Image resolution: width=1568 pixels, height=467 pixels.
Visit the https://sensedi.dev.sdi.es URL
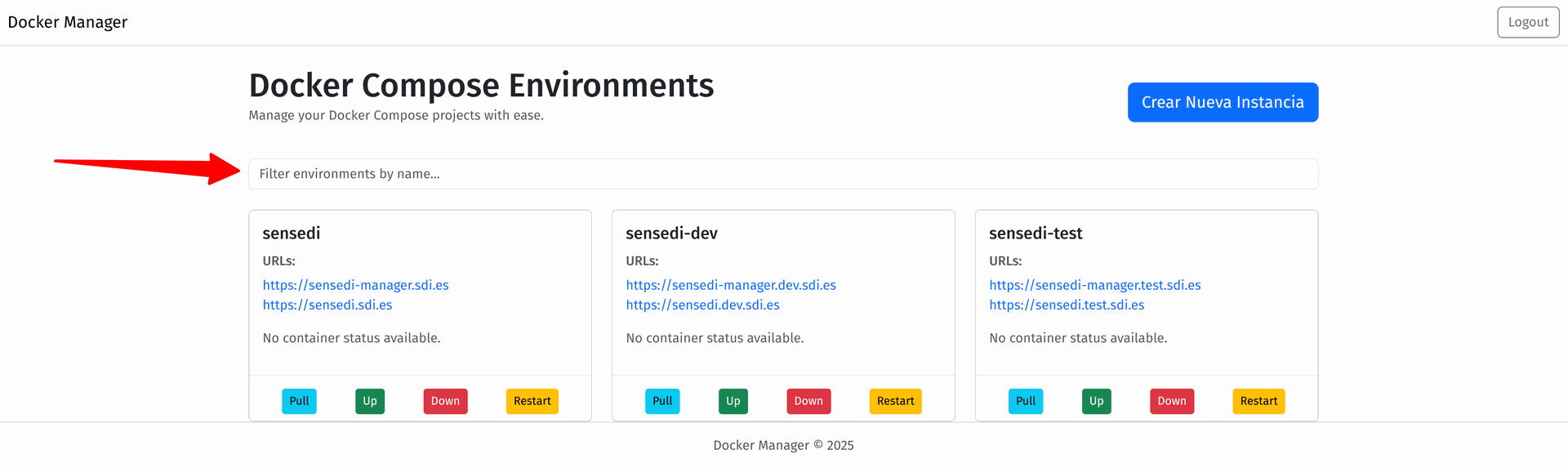pyautogui.click(x=702, y=305)
